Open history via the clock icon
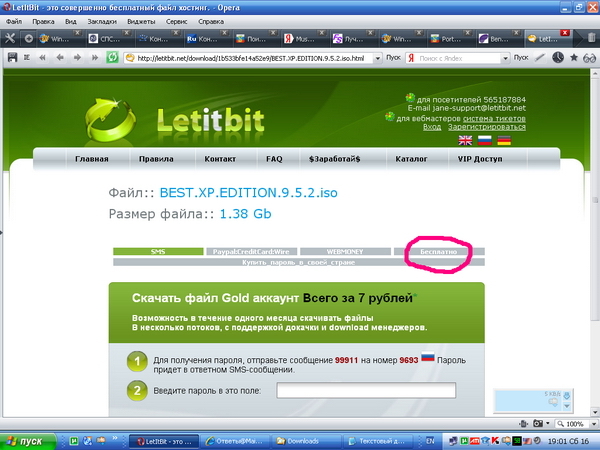 click(x=558, y=58)
